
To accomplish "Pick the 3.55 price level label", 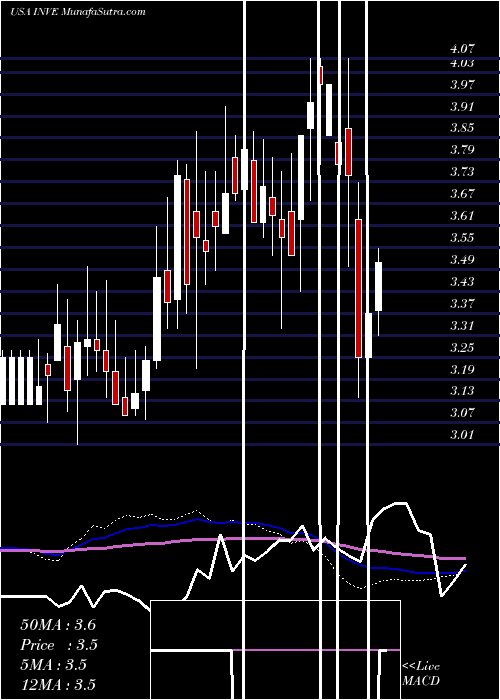I will coord(462,238).
